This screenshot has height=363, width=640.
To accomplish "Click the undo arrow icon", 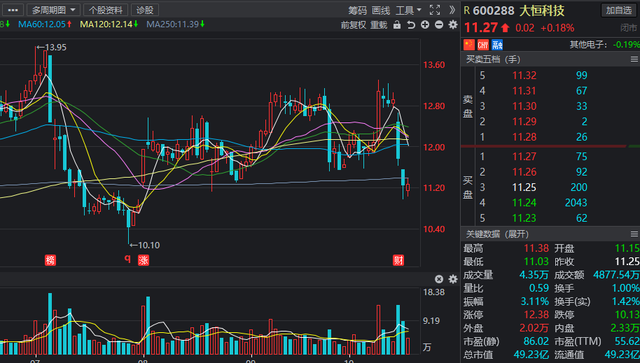I will [x=411, y=25].
